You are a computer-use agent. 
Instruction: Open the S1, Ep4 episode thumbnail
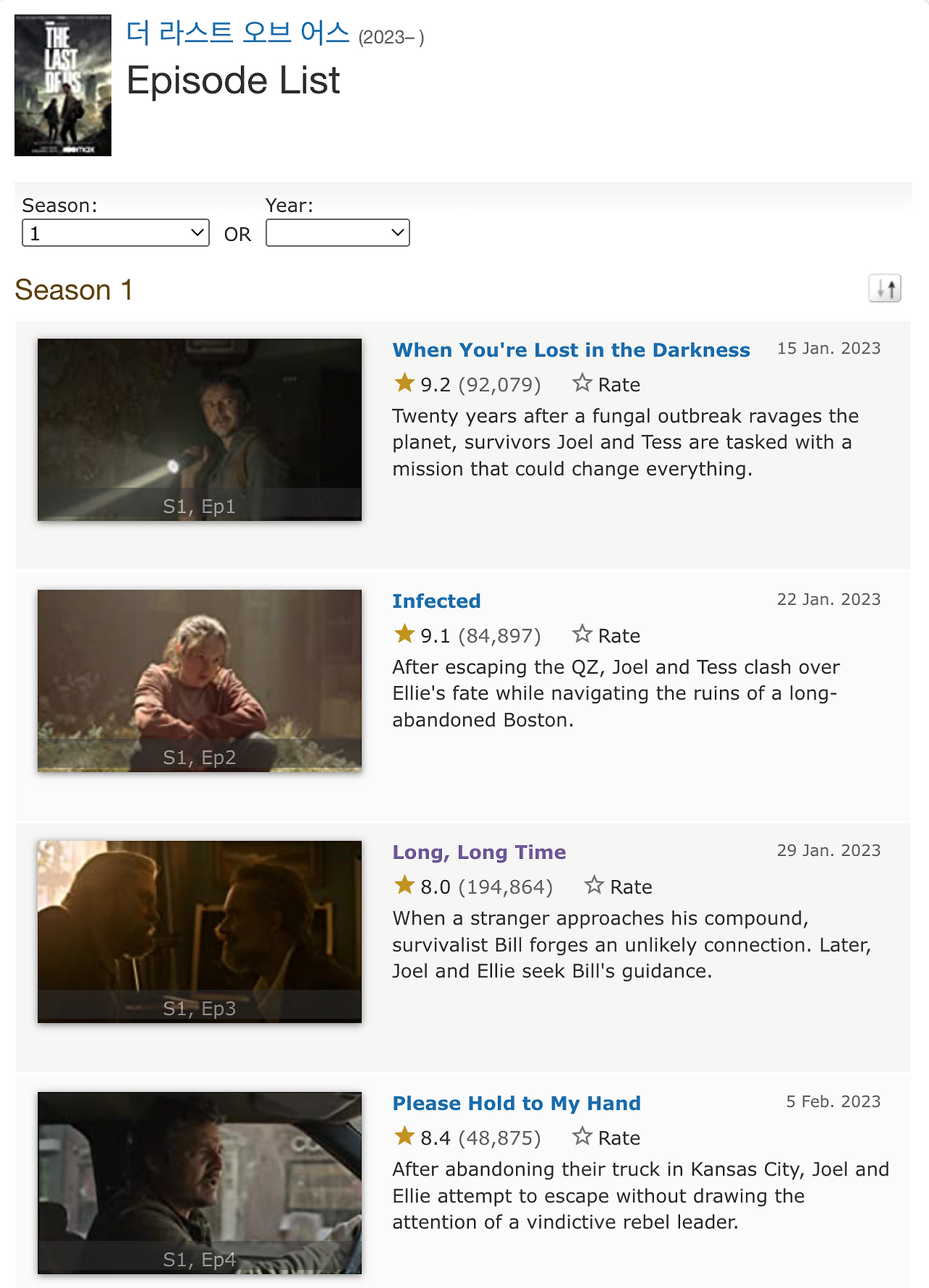(200, 1183)
